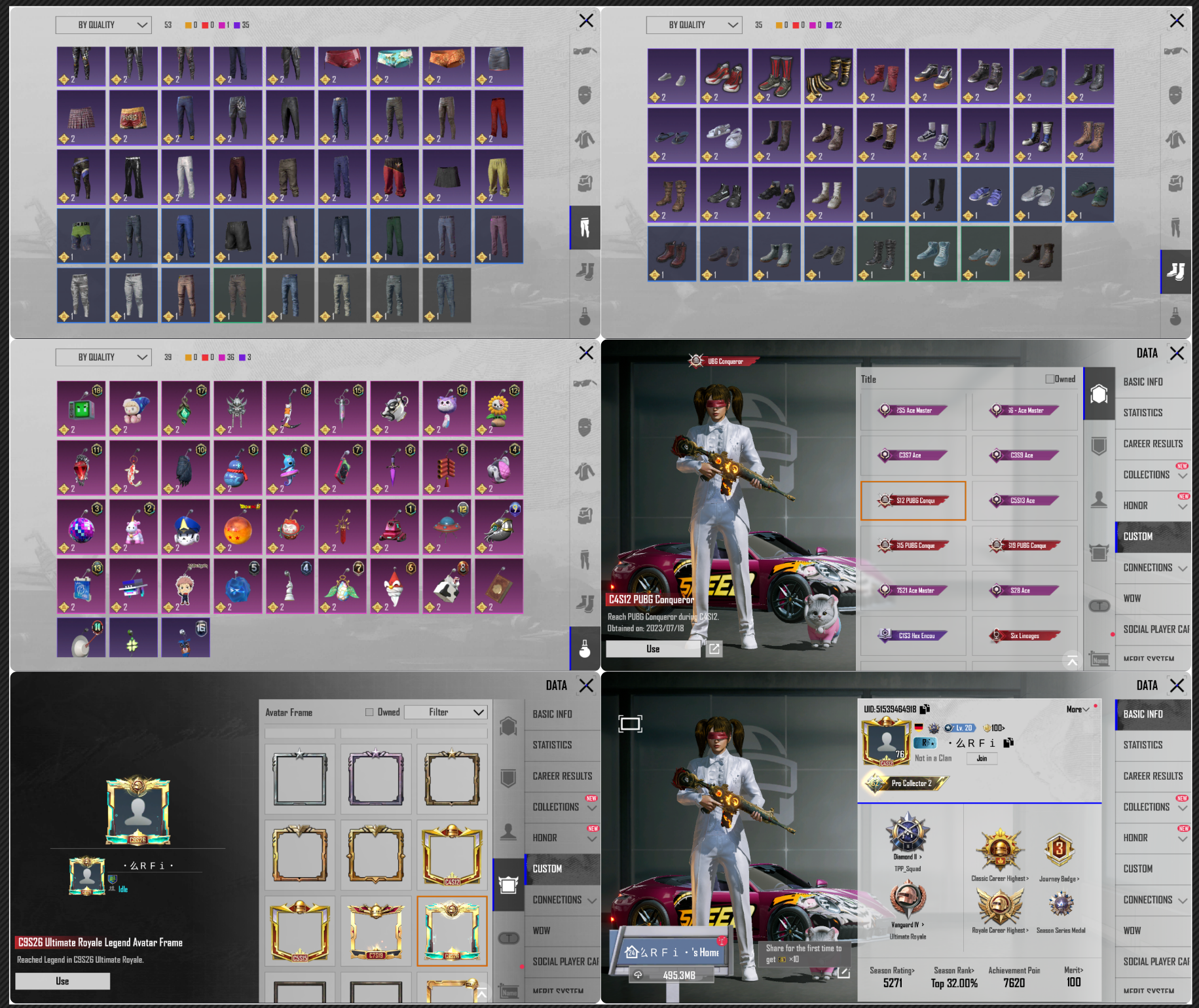Tap the download icon beside 495.3MB
This screenshot has height=1008, width=1199.
coord(638,975)
